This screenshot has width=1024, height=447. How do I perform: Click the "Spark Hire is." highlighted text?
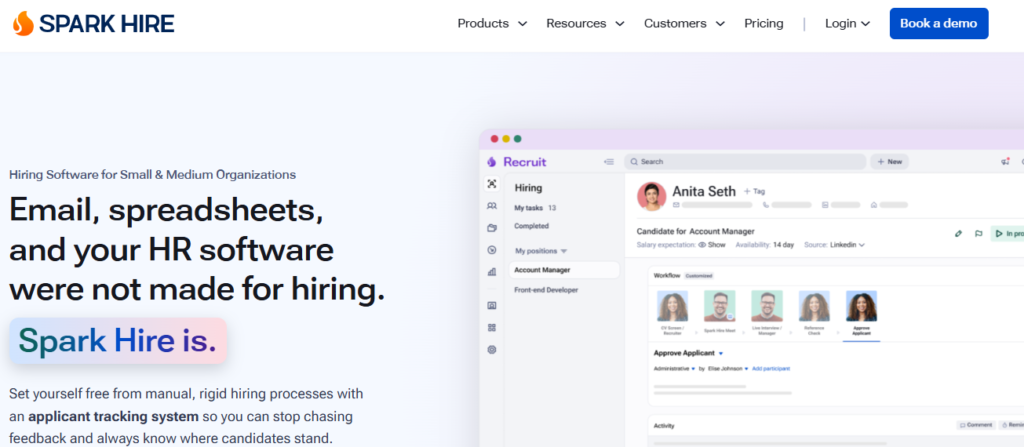118,340
